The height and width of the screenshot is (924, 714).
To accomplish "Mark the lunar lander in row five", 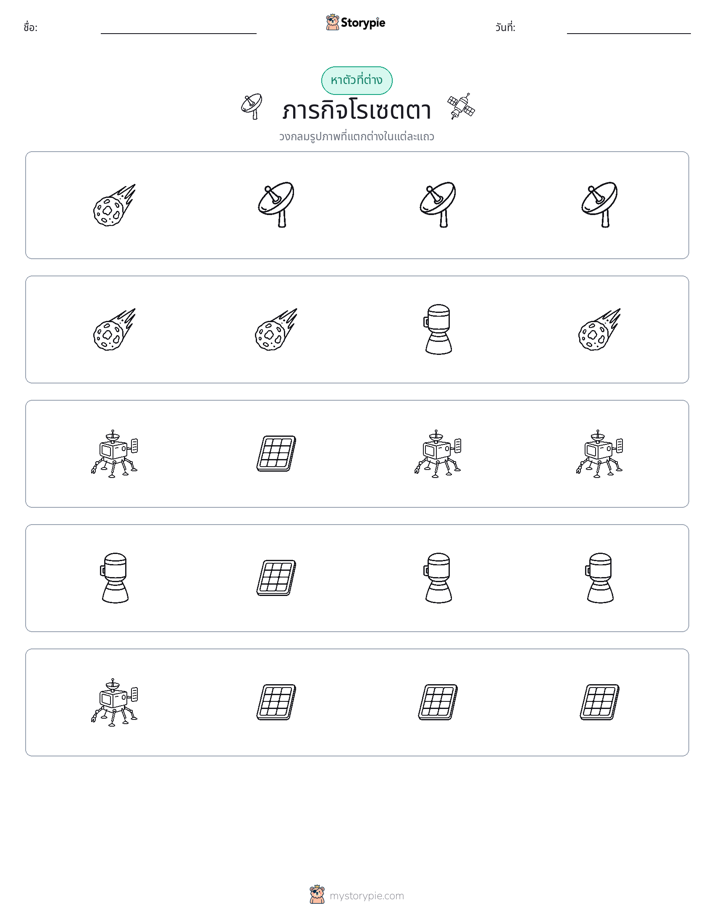I will tap(114, 702).
